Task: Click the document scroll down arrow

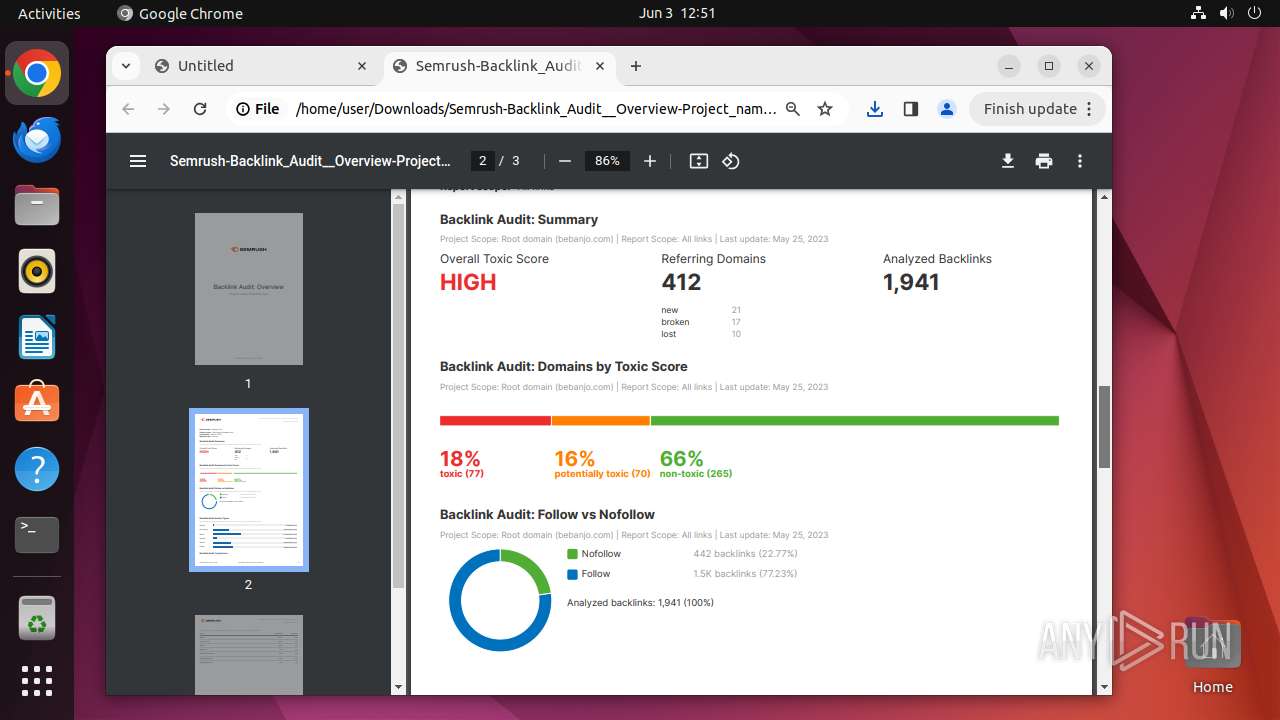Action: point(1104,687)
